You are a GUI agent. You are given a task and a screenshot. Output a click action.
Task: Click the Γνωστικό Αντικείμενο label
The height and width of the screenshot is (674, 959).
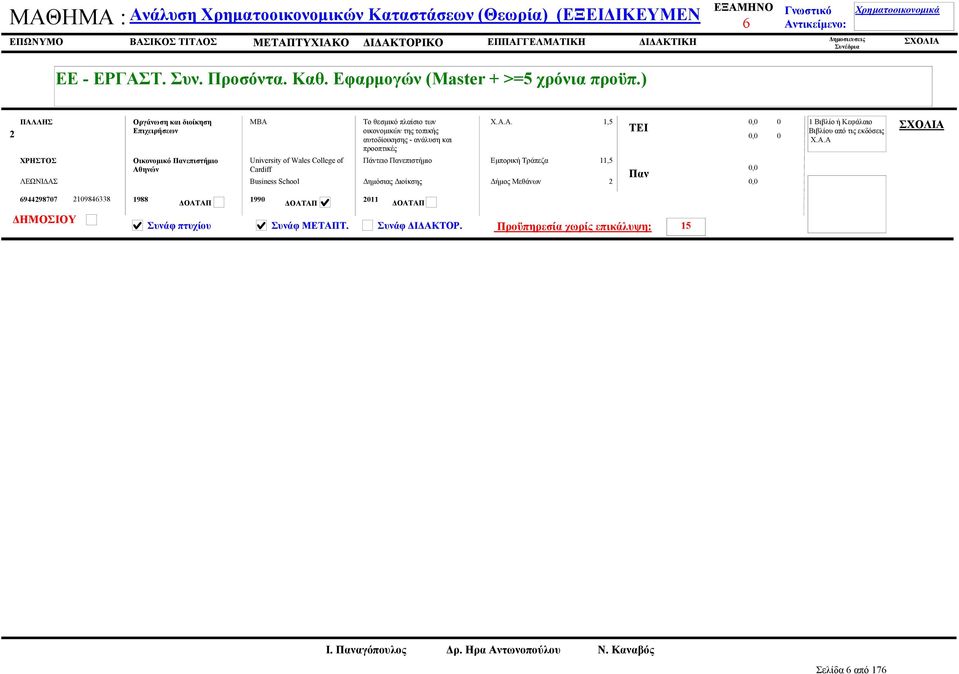point(815,18)
